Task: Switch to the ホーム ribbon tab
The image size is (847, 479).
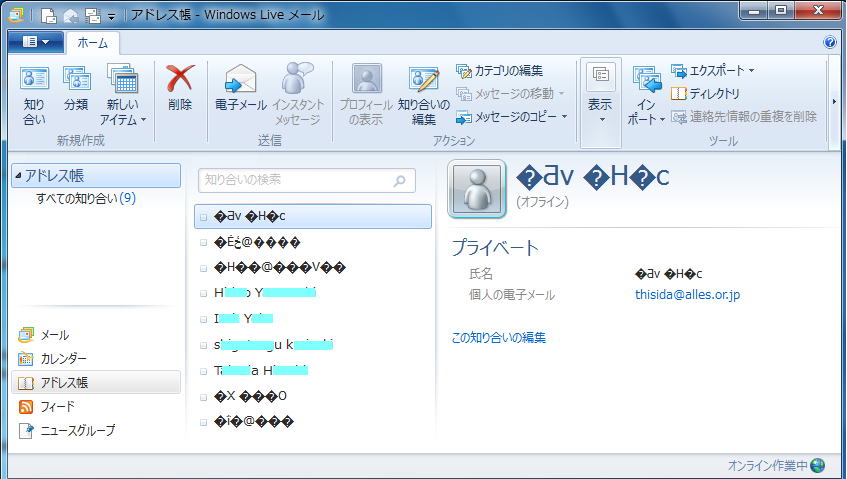Action: [x=92, y=43]
